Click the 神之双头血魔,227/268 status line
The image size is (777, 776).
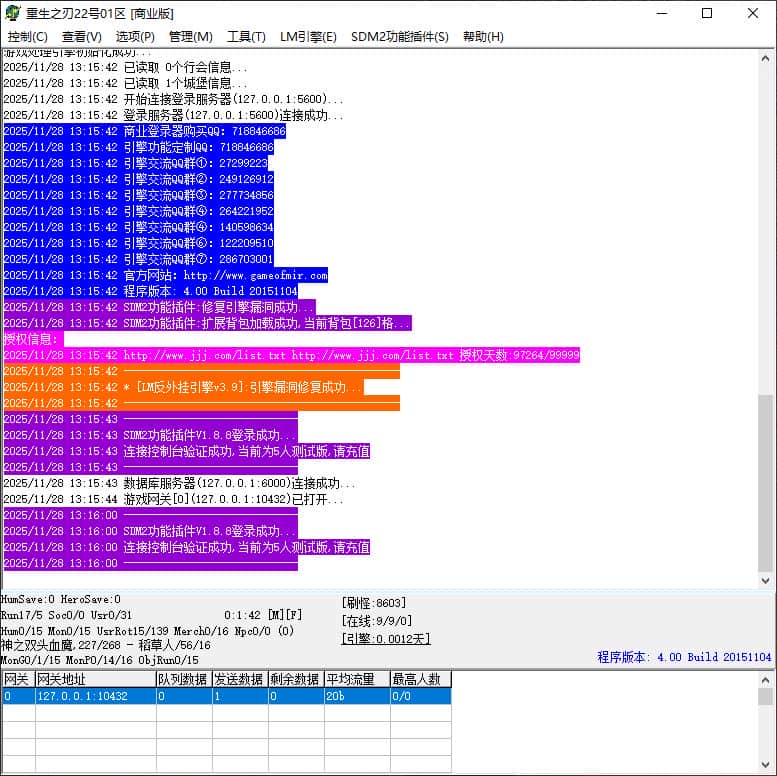click(106, 645)
